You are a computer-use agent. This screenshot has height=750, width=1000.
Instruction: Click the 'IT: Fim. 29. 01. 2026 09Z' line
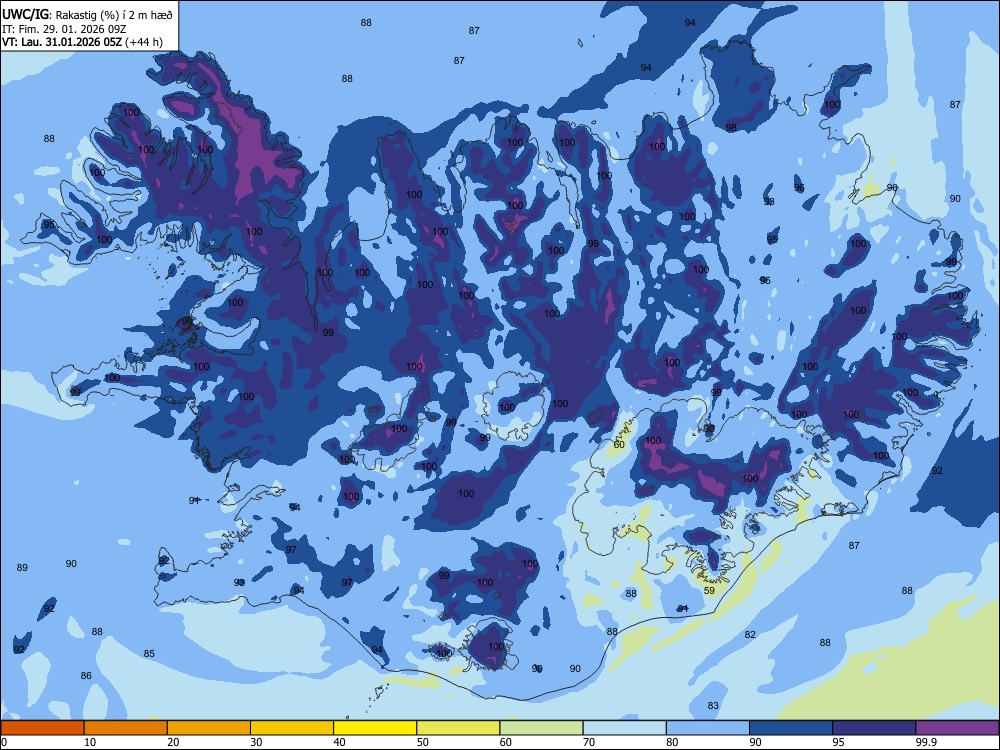click(x=64, y=29)
